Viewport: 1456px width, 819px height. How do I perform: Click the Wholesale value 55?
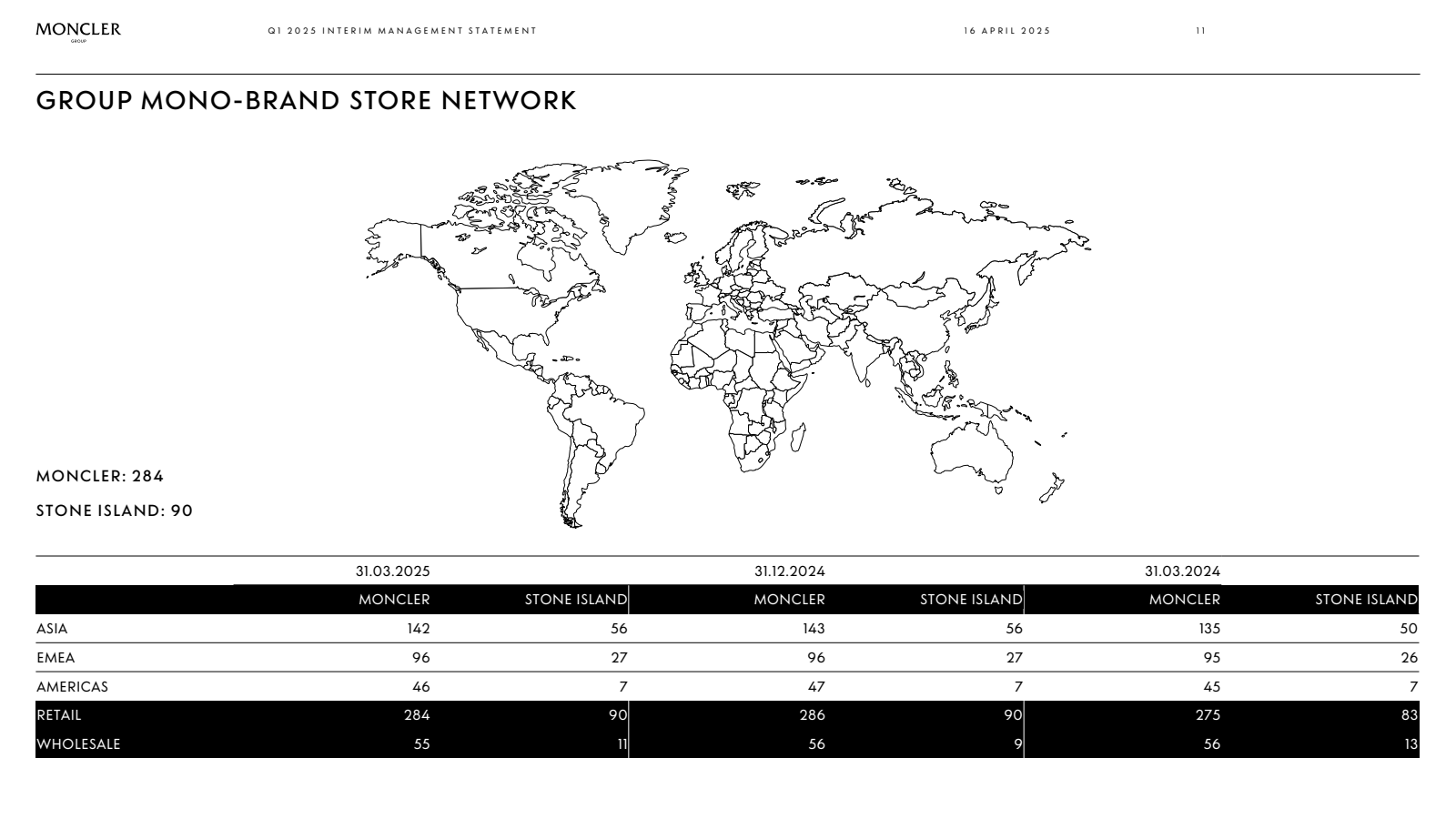(421, 744)
